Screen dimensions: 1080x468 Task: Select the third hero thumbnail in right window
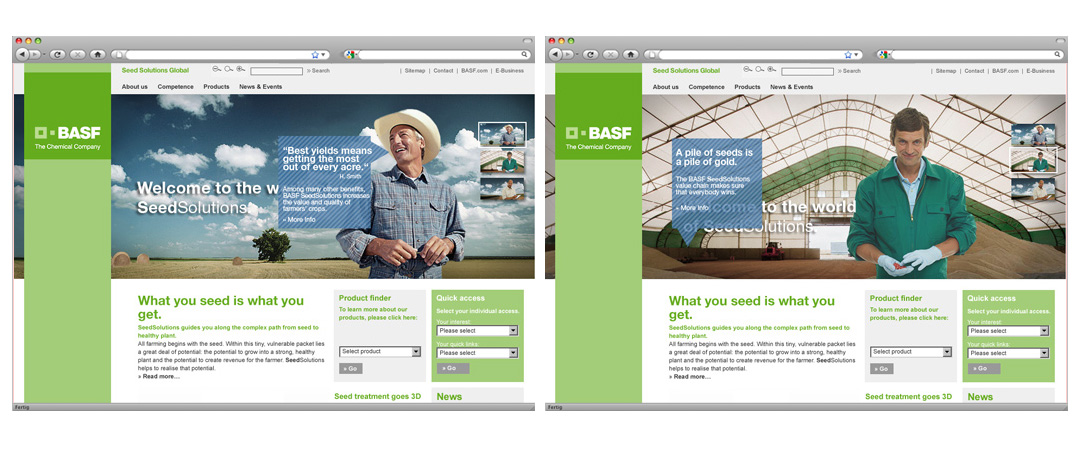pos(1033,189)
